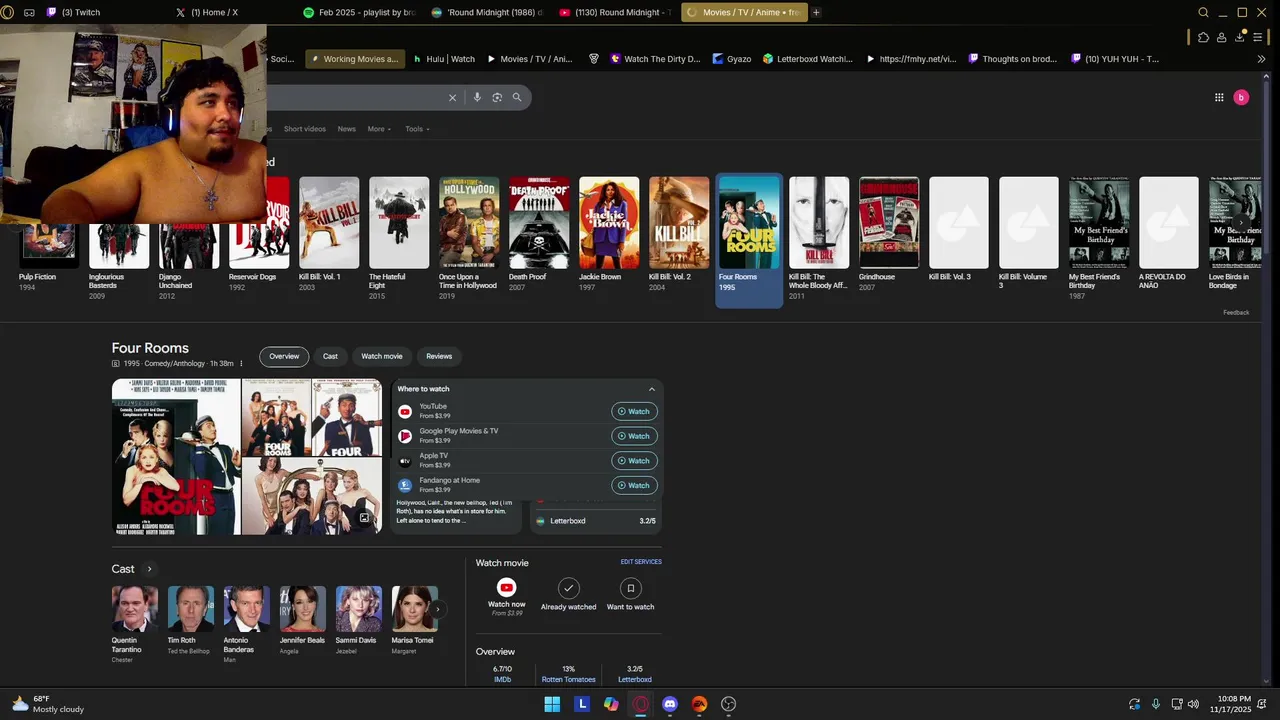
Task: Open Discord from the taskbar
Action: click(x=670, y=704)
